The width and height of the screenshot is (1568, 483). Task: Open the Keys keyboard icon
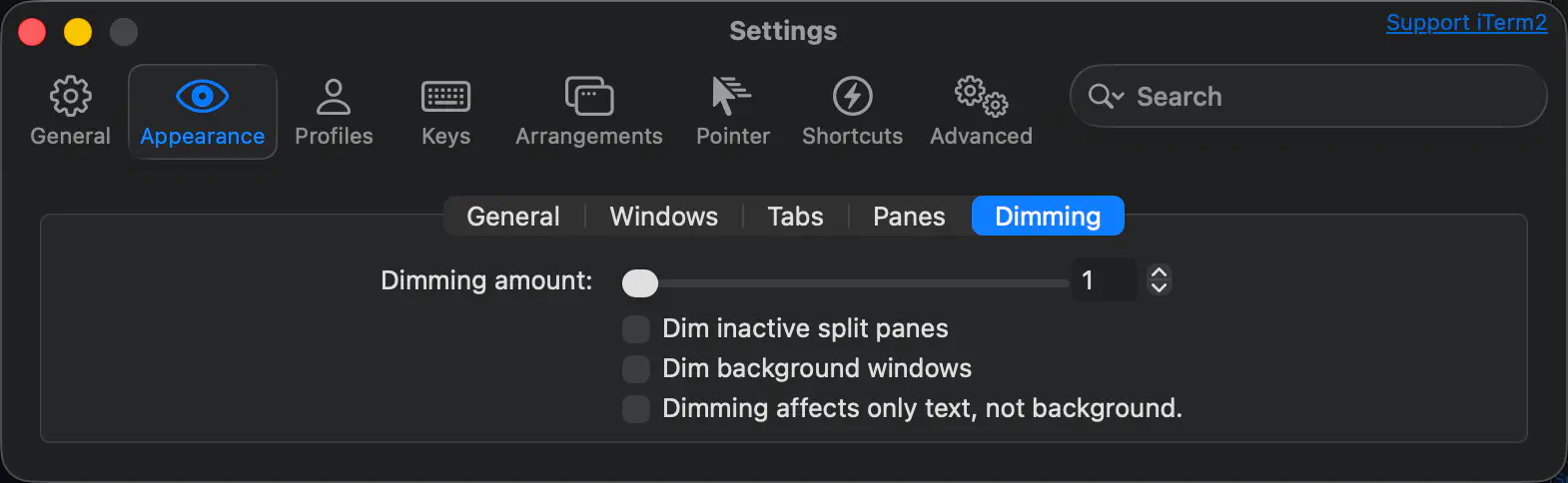tap(445, 97)
